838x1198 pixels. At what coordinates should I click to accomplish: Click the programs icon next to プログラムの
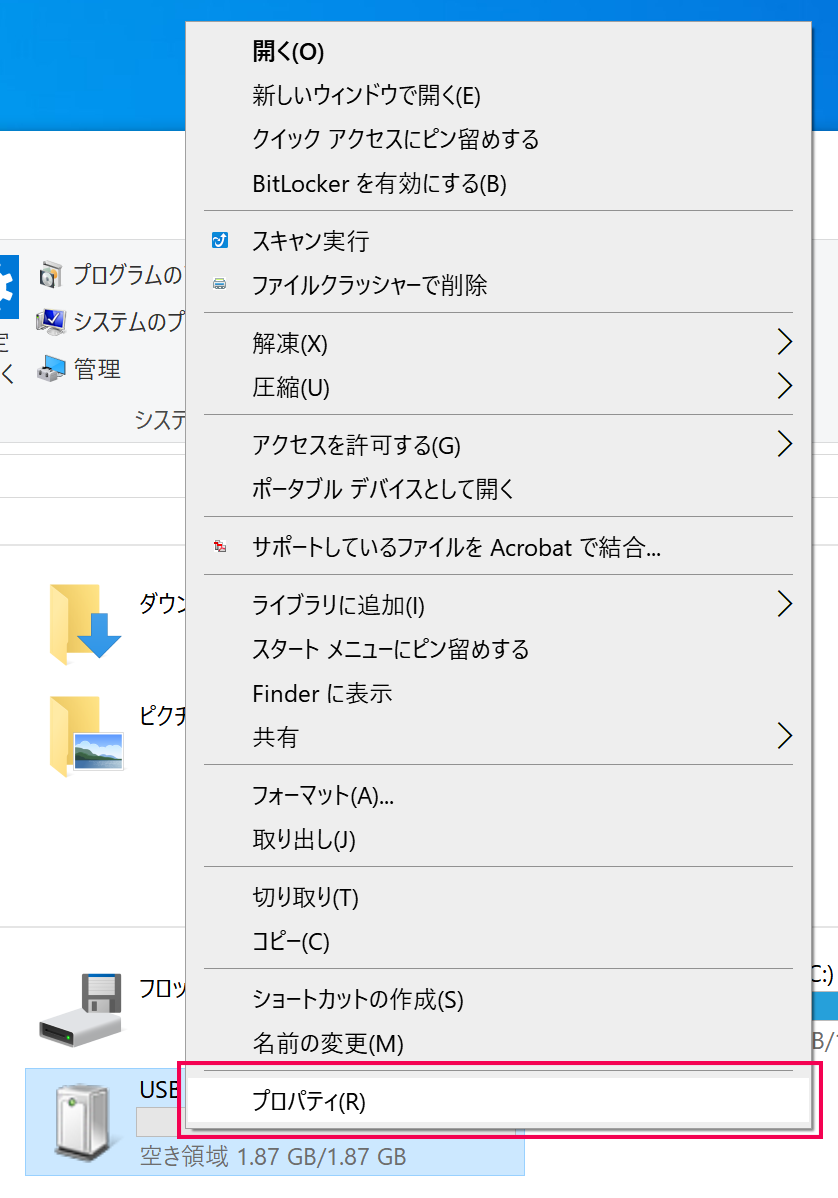(50, 275)
